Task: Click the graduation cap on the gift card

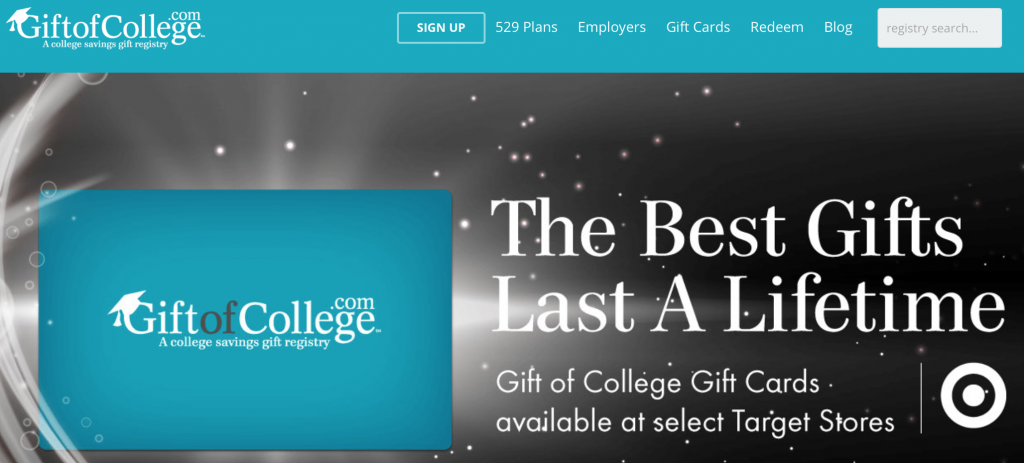Action: point(127,308)
